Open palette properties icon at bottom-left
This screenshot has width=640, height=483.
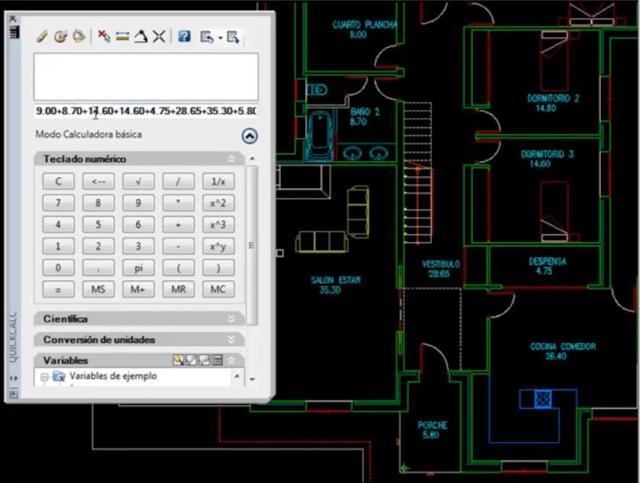click(x=13, y=394)
